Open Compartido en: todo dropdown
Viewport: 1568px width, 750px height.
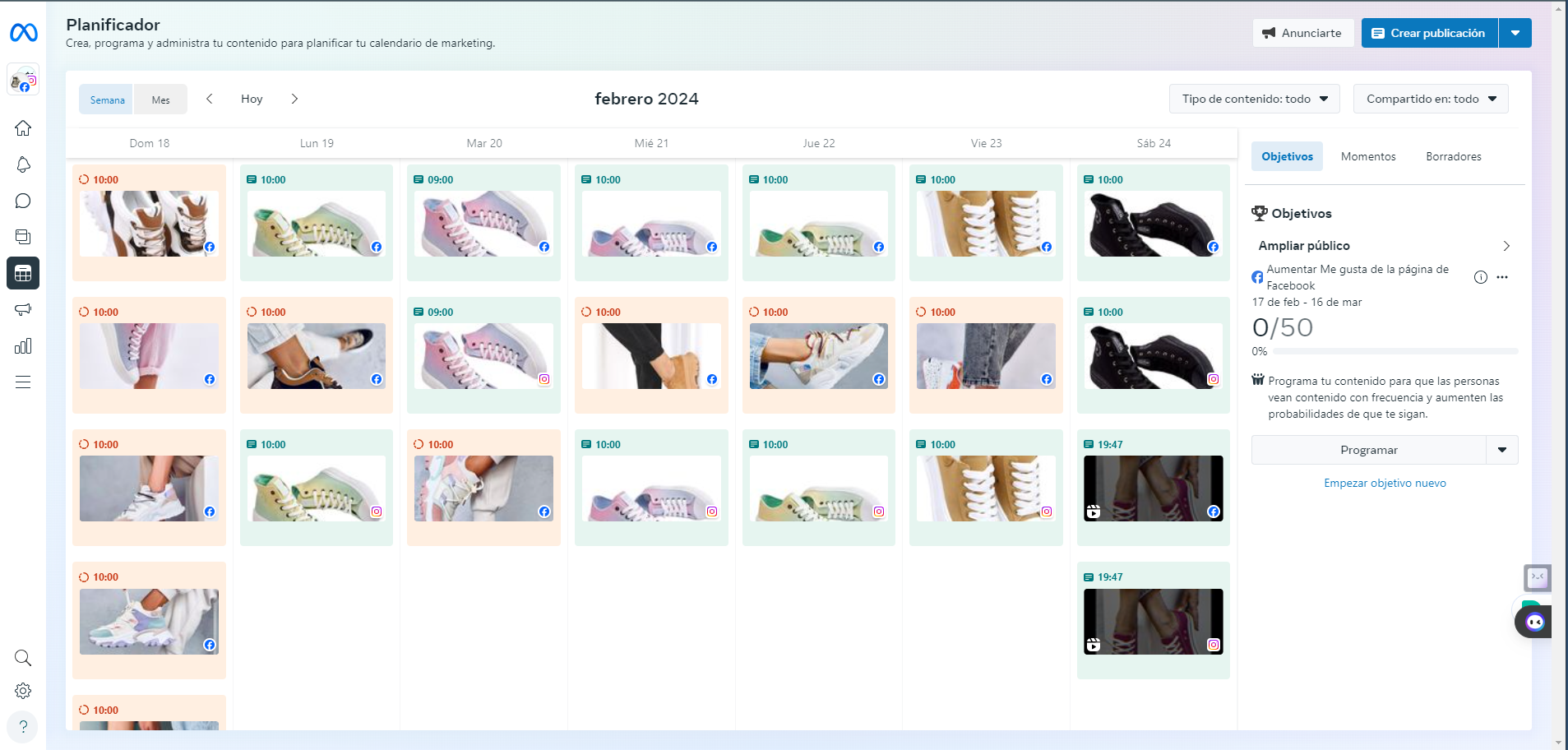click(x=1431, y=99)
